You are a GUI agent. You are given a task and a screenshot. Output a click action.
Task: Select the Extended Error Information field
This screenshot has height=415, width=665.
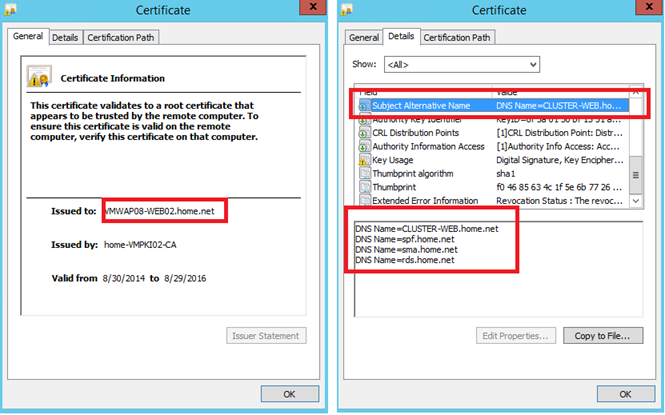click(x=425, y=201)
